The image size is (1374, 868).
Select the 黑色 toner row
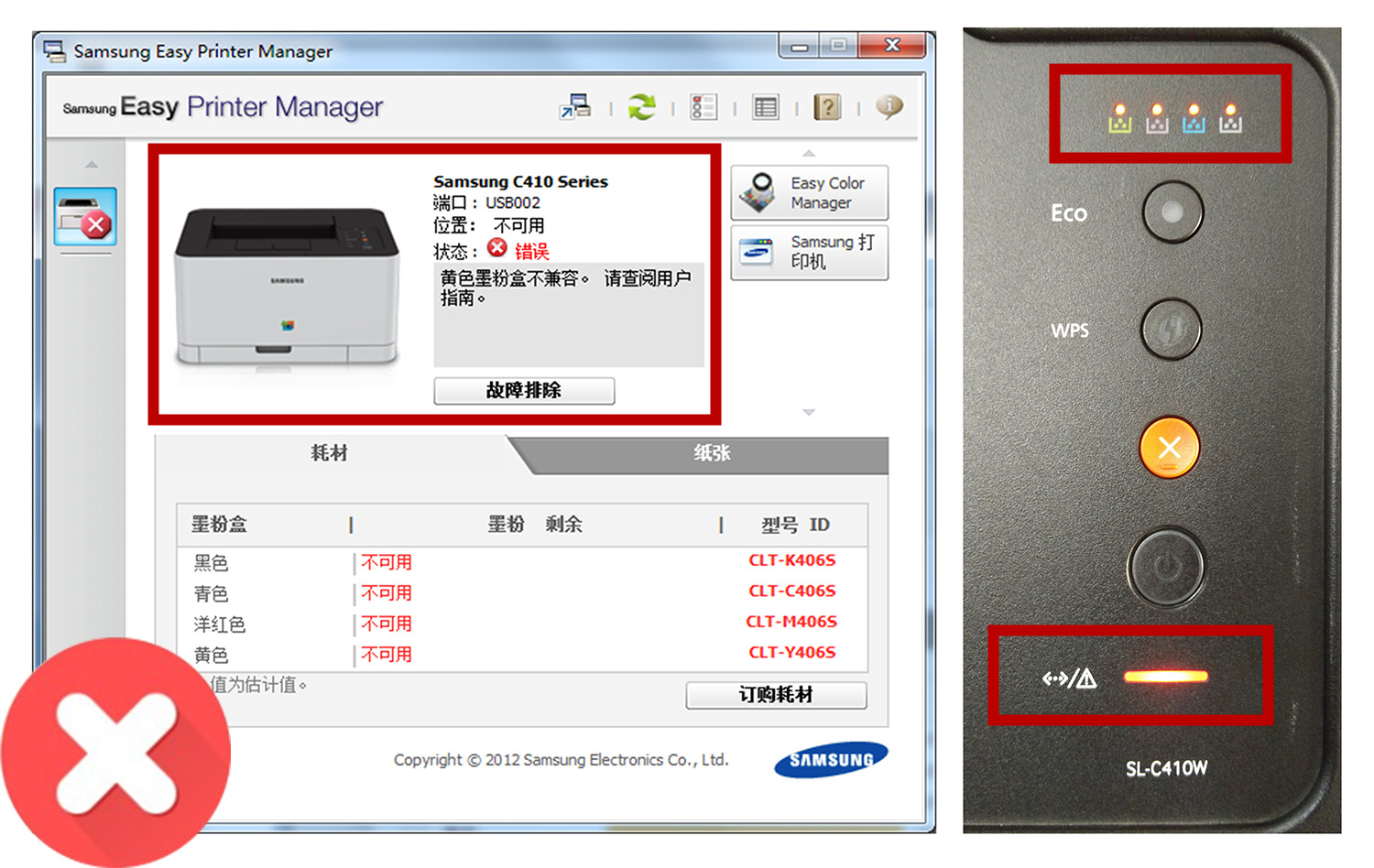[x=521, y=562]
